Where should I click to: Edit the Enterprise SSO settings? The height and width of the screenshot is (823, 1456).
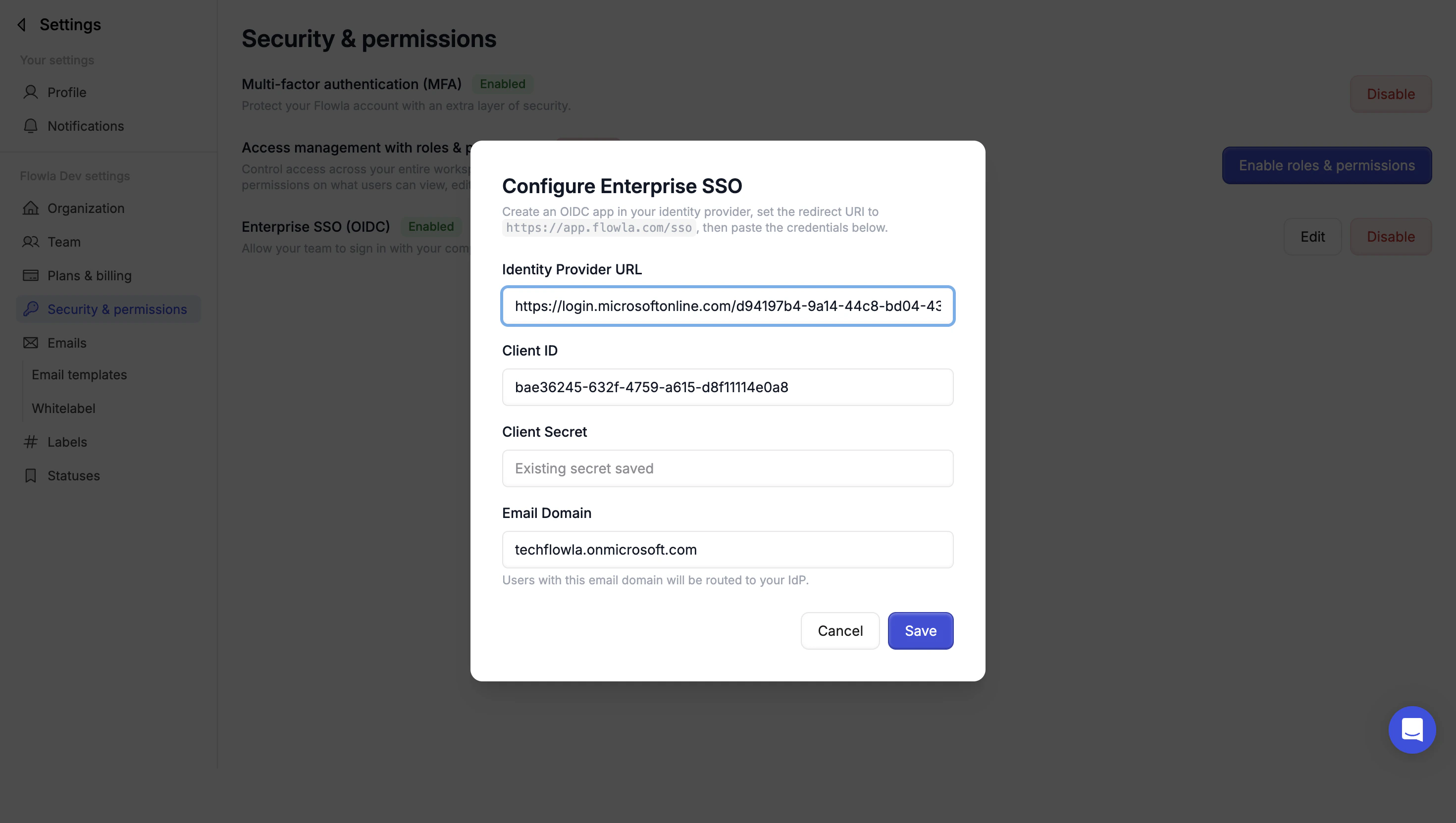coord(1312,236)
